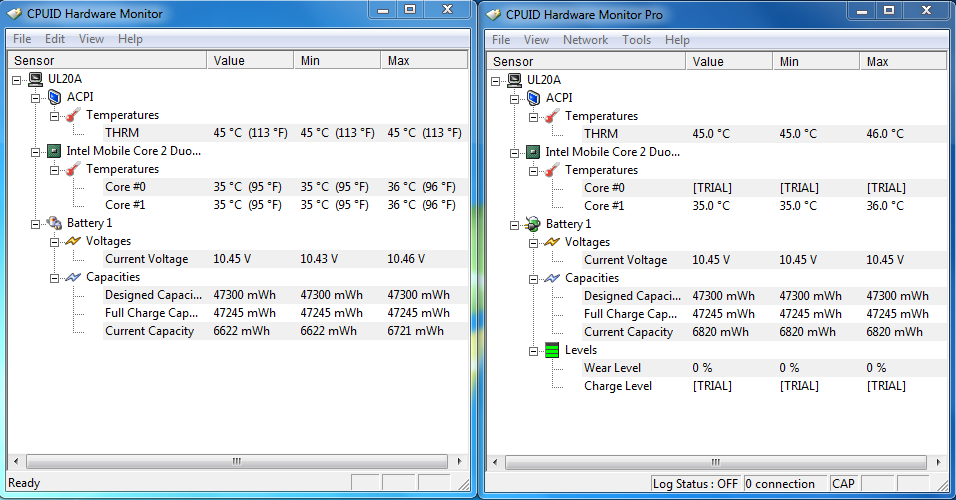The image size is (956, 500).
Task: Click Min column header in left window
Action: pos(337,60)
